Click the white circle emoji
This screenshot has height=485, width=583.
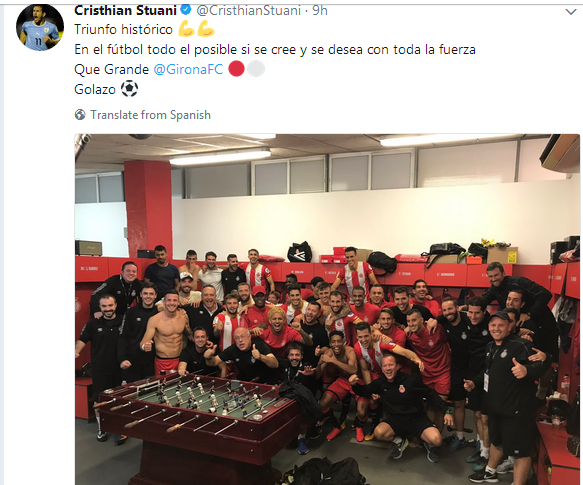[256, 69]
